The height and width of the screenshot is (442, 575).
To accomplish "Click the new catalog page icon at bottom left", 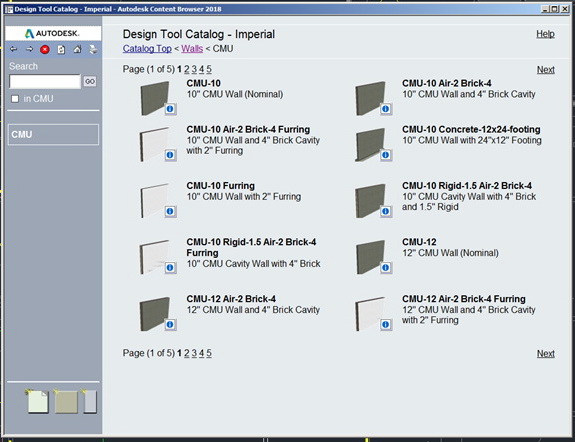I will pos(37,401).
